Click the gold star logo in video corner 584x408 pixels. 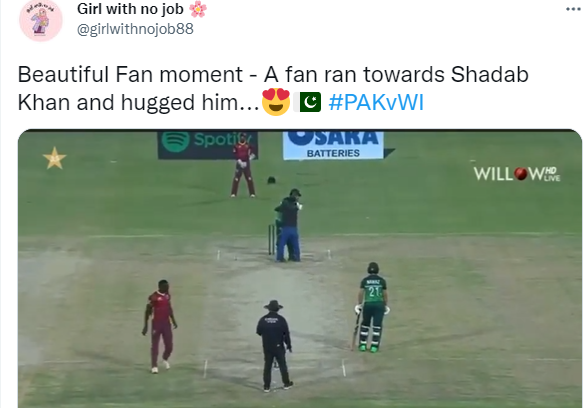tap(55, 158)
